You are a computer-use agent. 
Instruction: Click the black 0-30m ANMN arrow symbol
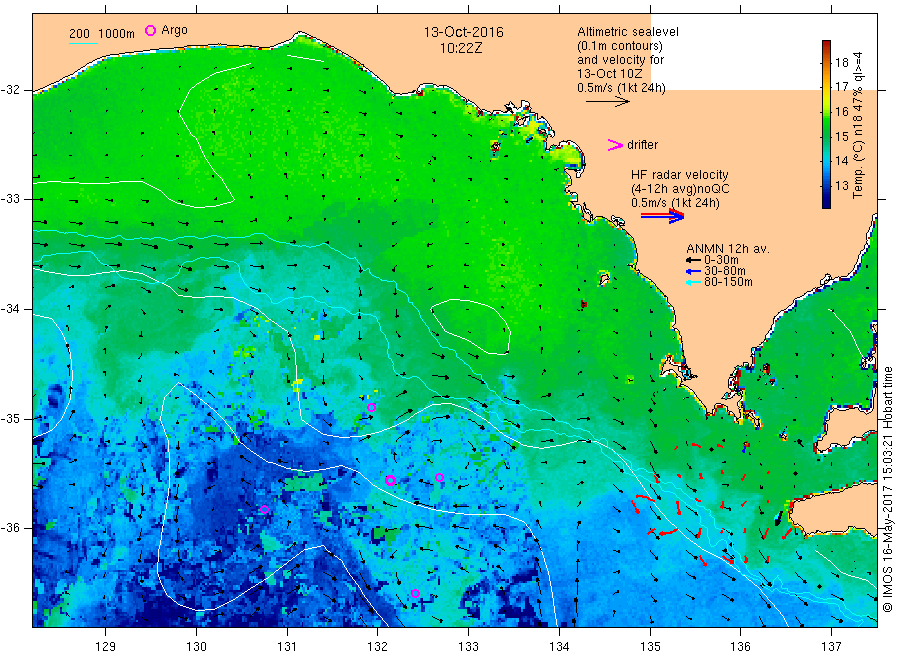(x=693, y=260)
